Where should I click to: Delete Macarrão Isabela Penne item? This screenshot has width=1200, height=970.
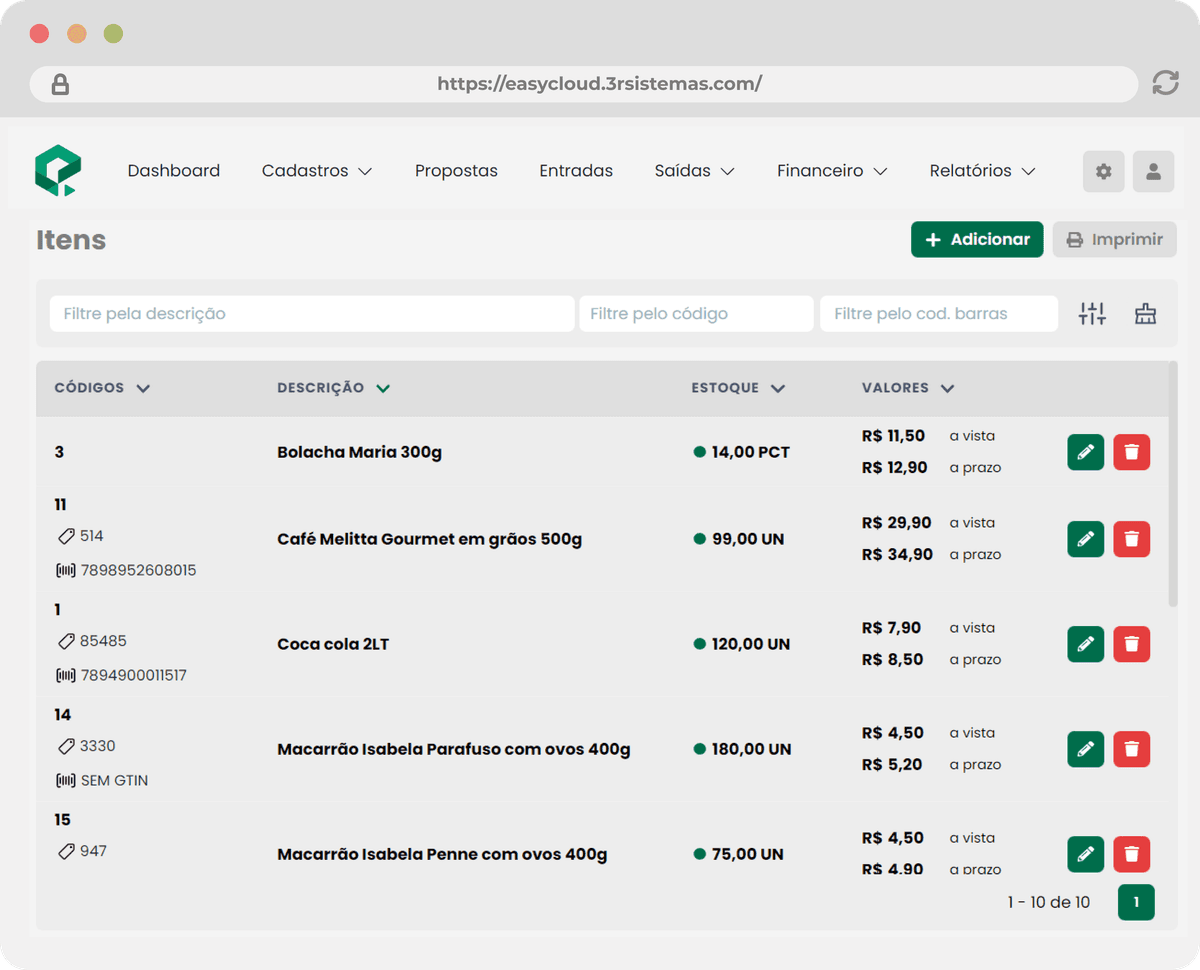(1132, 854)
